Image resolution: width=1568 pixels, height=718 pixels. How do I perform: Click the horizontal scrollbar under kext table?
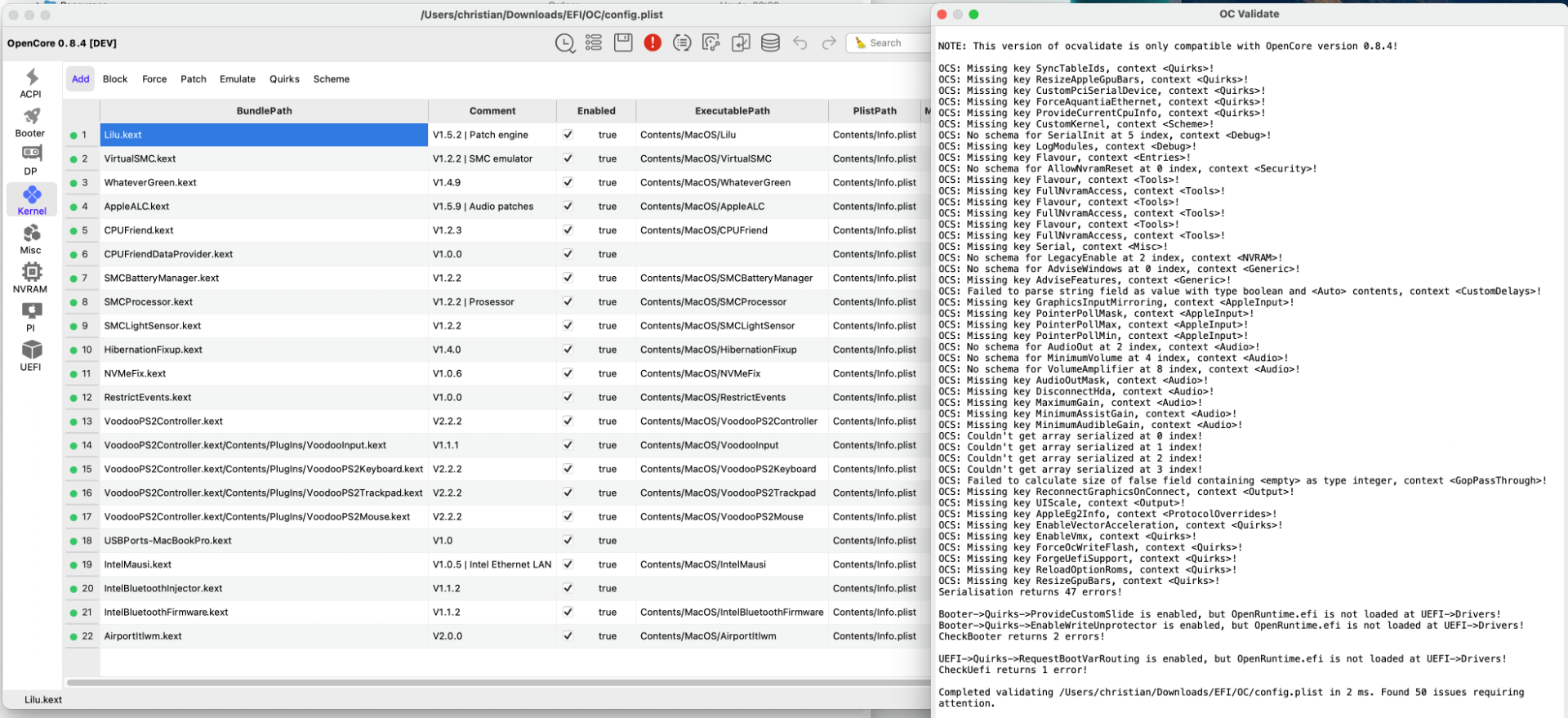498,683
